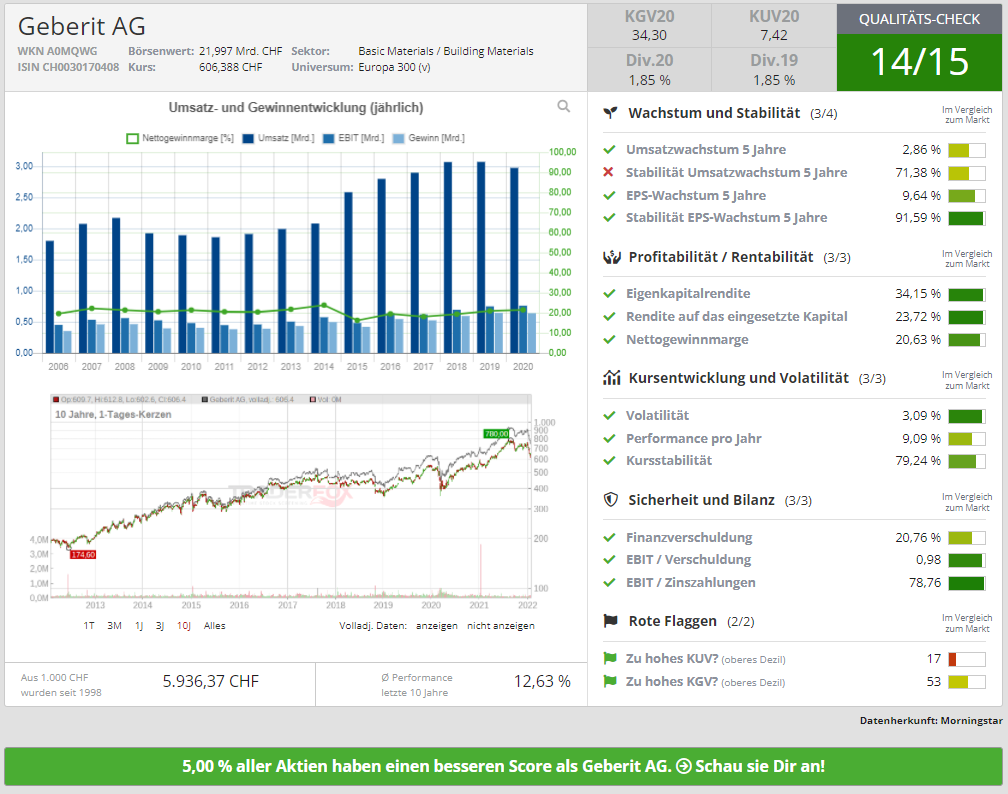Click the checkmark beside Rendite auf das eingesetzte Kapital

609,316
